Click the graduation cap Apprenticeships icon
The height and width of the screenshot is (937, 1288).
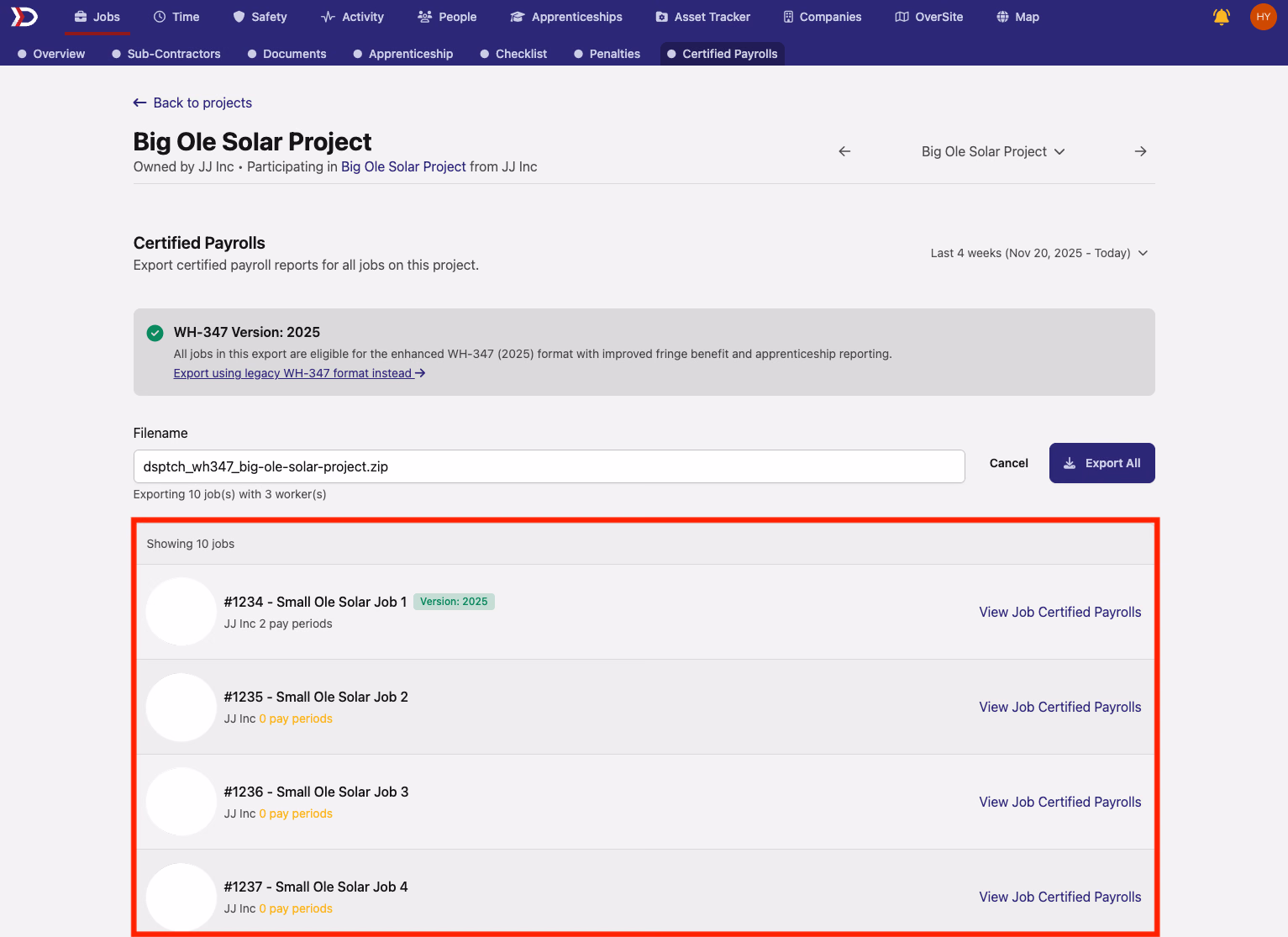(518, 17)
